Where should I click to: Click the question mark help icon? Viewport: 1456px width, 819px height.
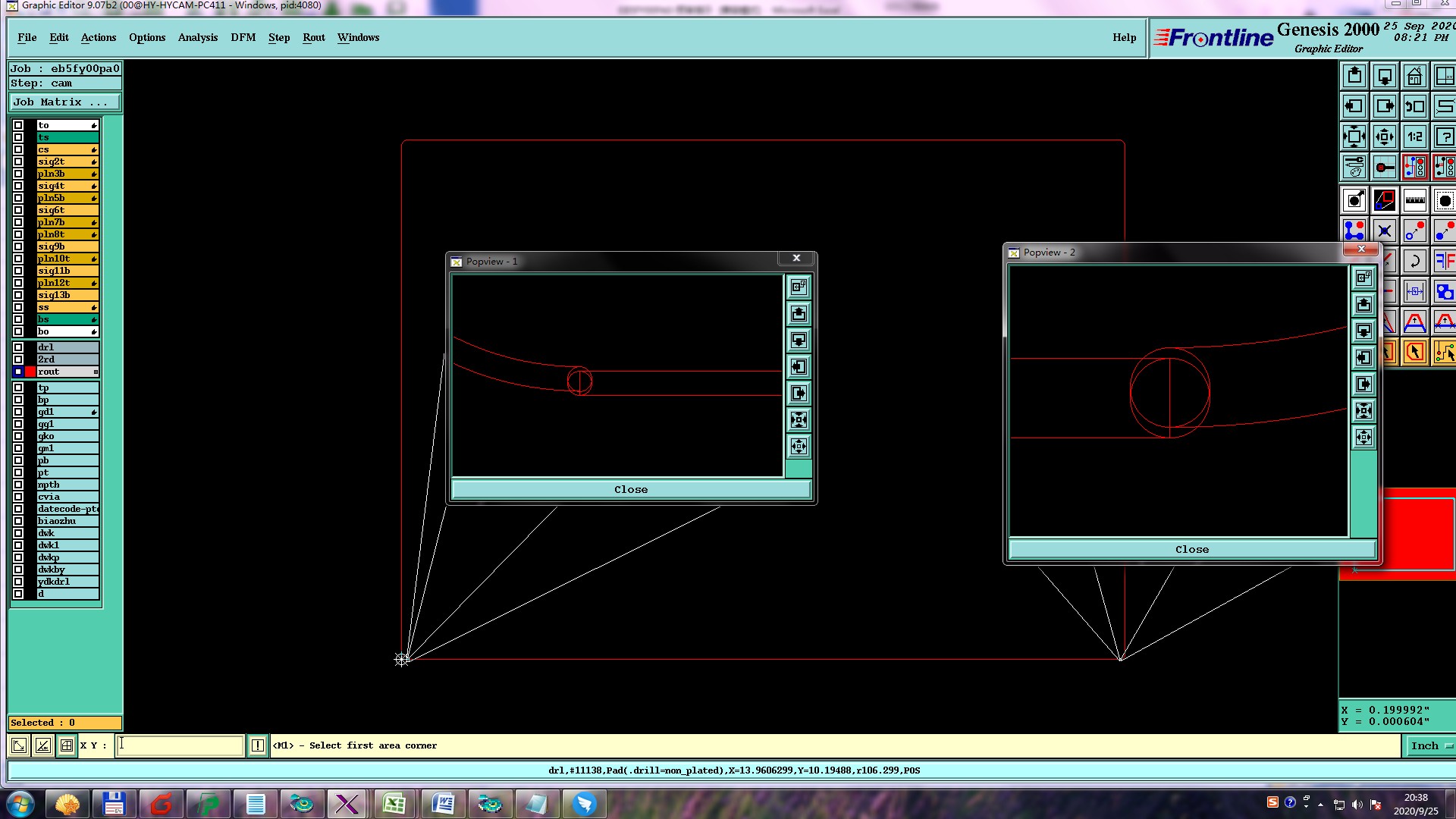coord(1445,137)
